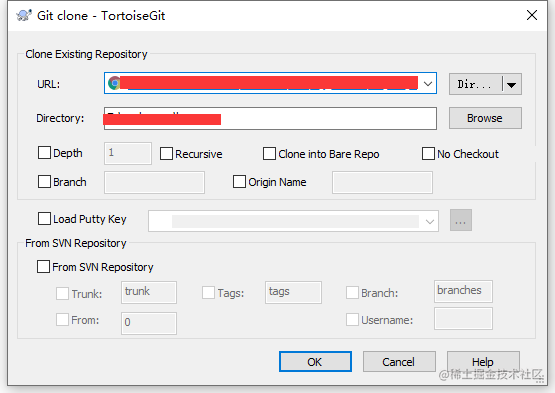The height and width of the screenshot is (393, 555).
Task: Open the Dir button dropdown arrow
Action: click(x=511, y=85)
